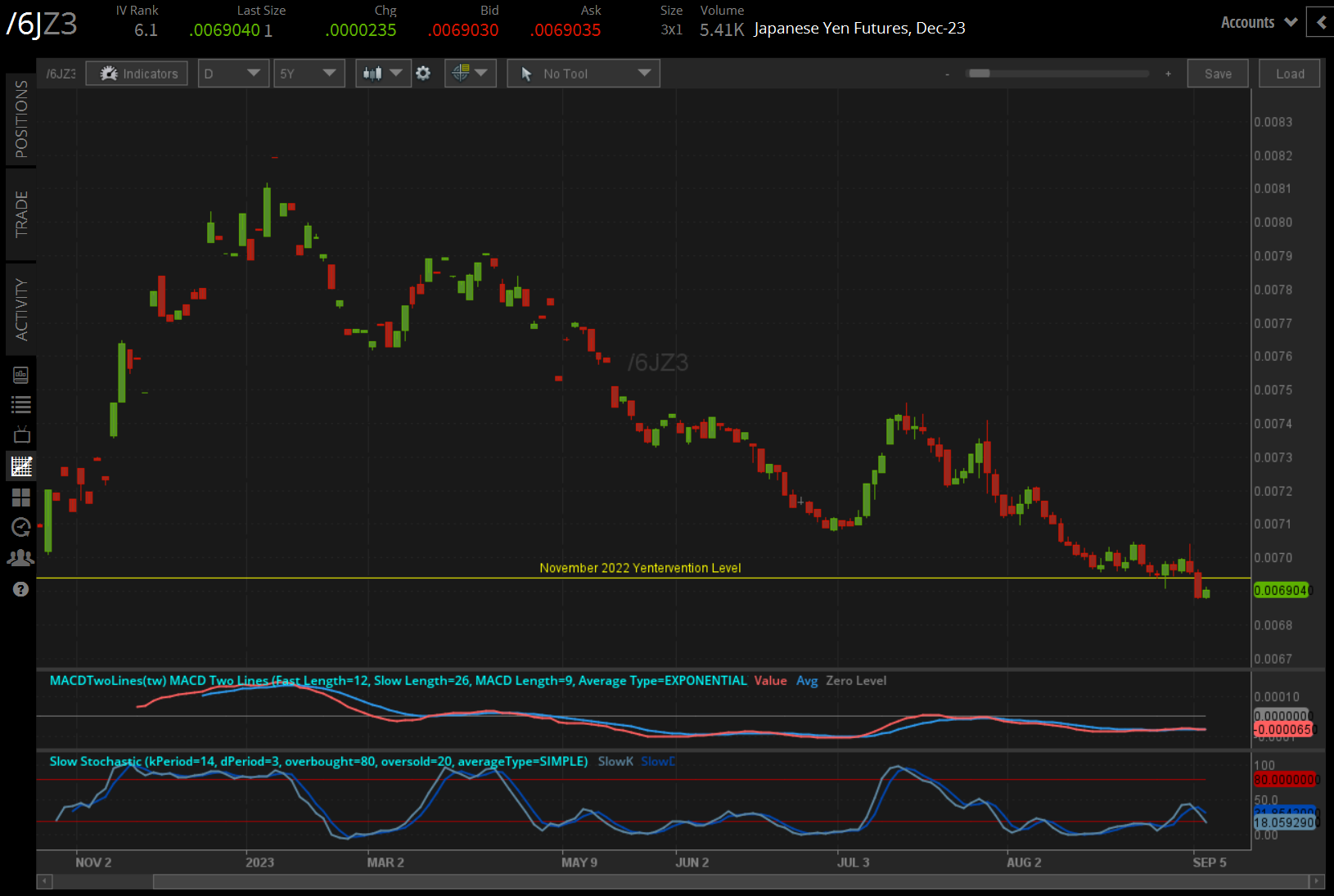1334x896 pixels.
Task: Adjust the chart zoom slider
Action: click(980, 74)
